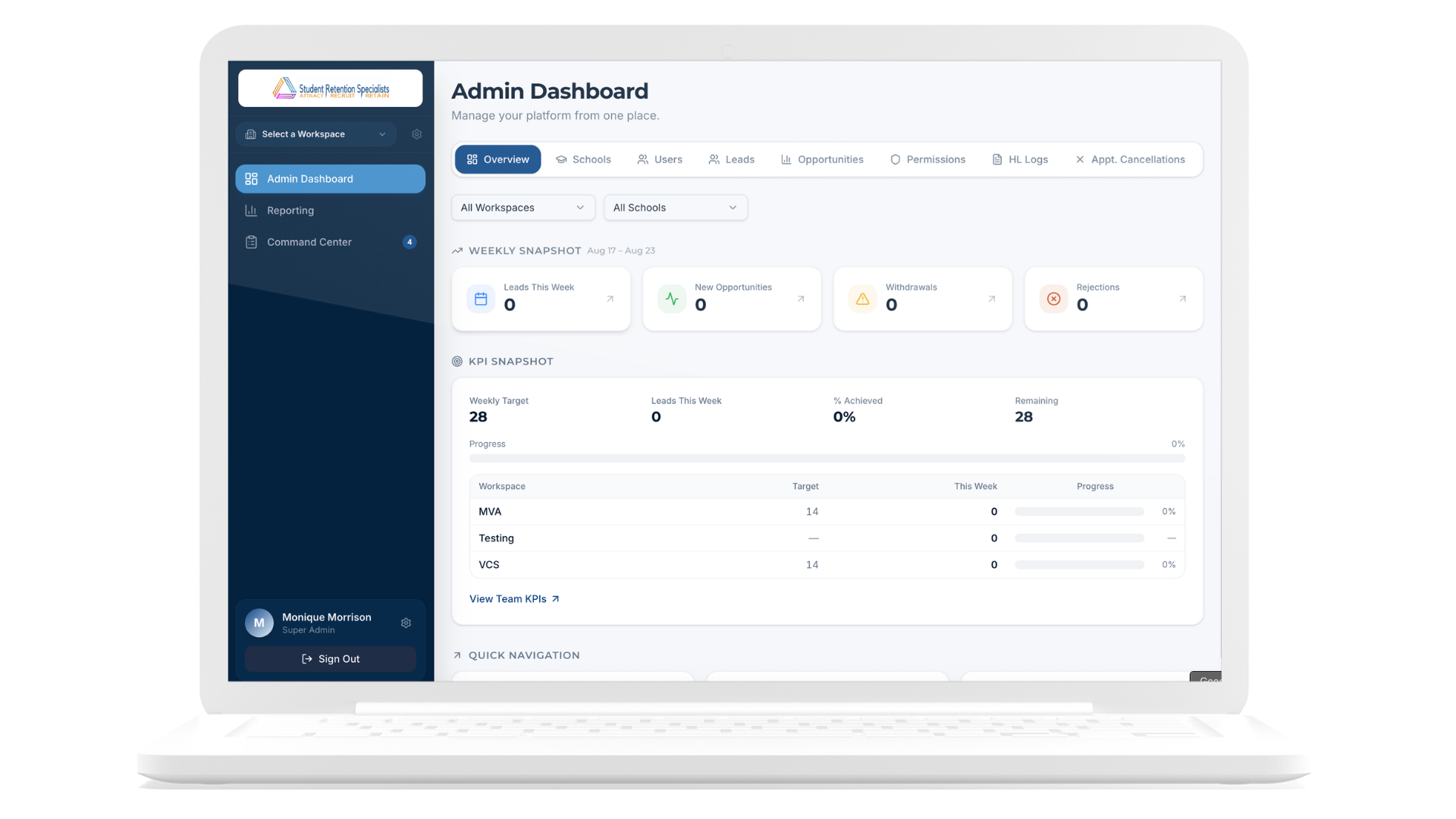This screenshot has height=819, width=1456.
Task: Switch to the Schools tab
Action: tap(583, 159)
